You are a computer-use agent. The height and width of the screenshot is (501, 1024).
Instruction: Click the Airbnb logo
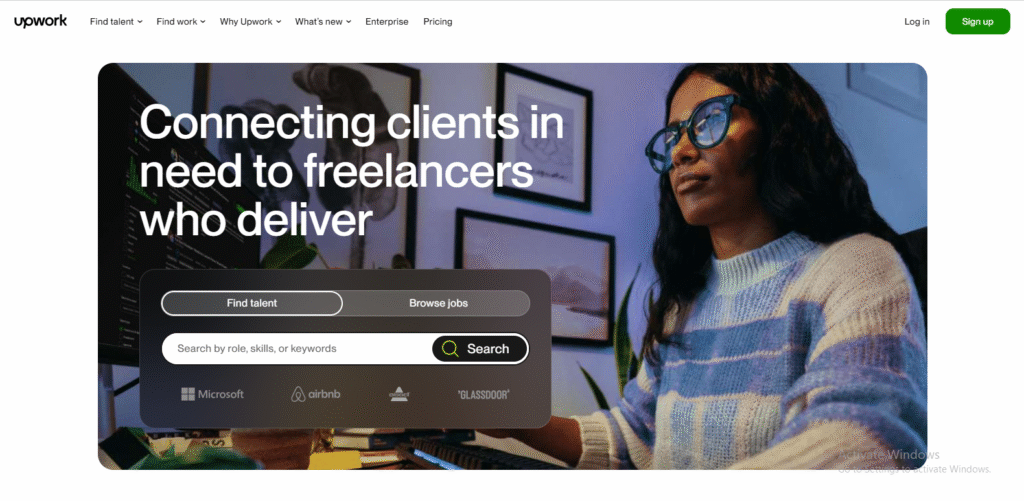point(315,394)
